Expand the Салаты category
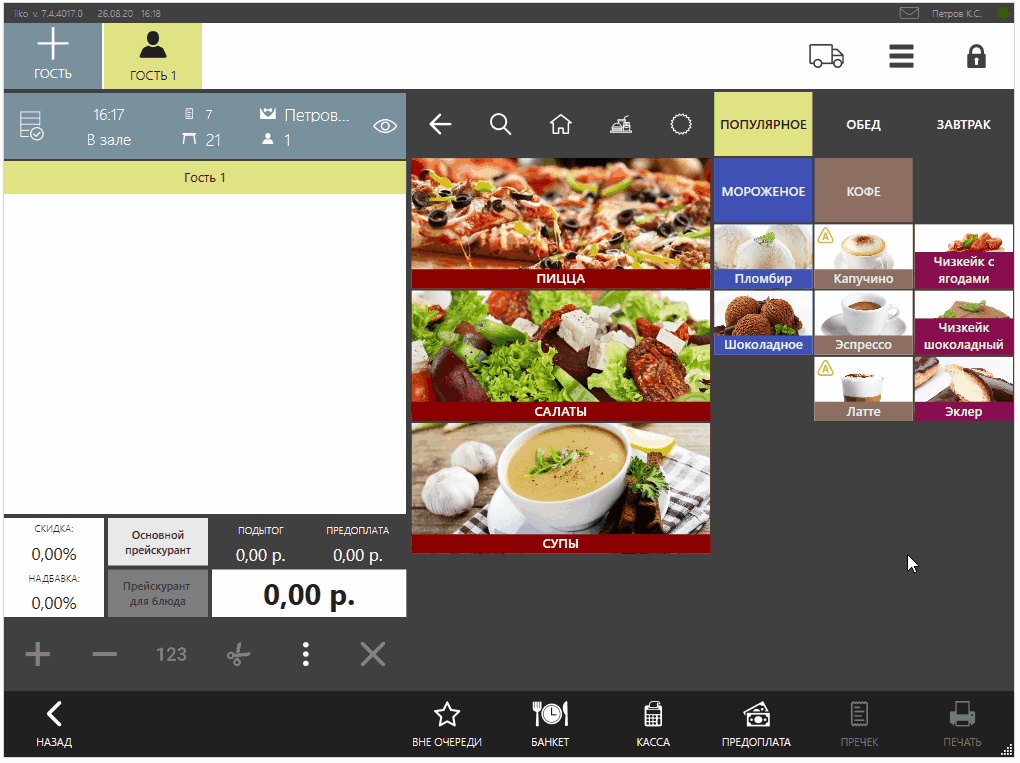Image resolution: width=1020 pixels, height=763 pixels. point(561,356)
